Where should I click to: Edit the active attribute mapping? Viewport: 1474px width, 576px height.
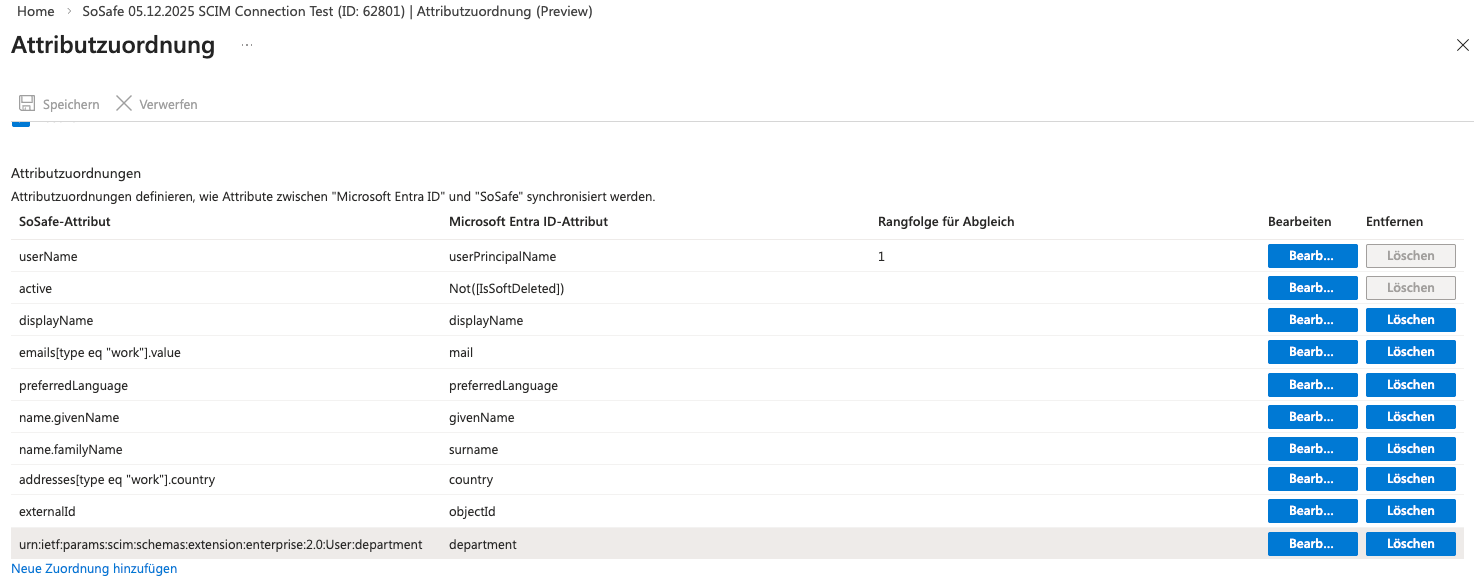point(1312,288)
